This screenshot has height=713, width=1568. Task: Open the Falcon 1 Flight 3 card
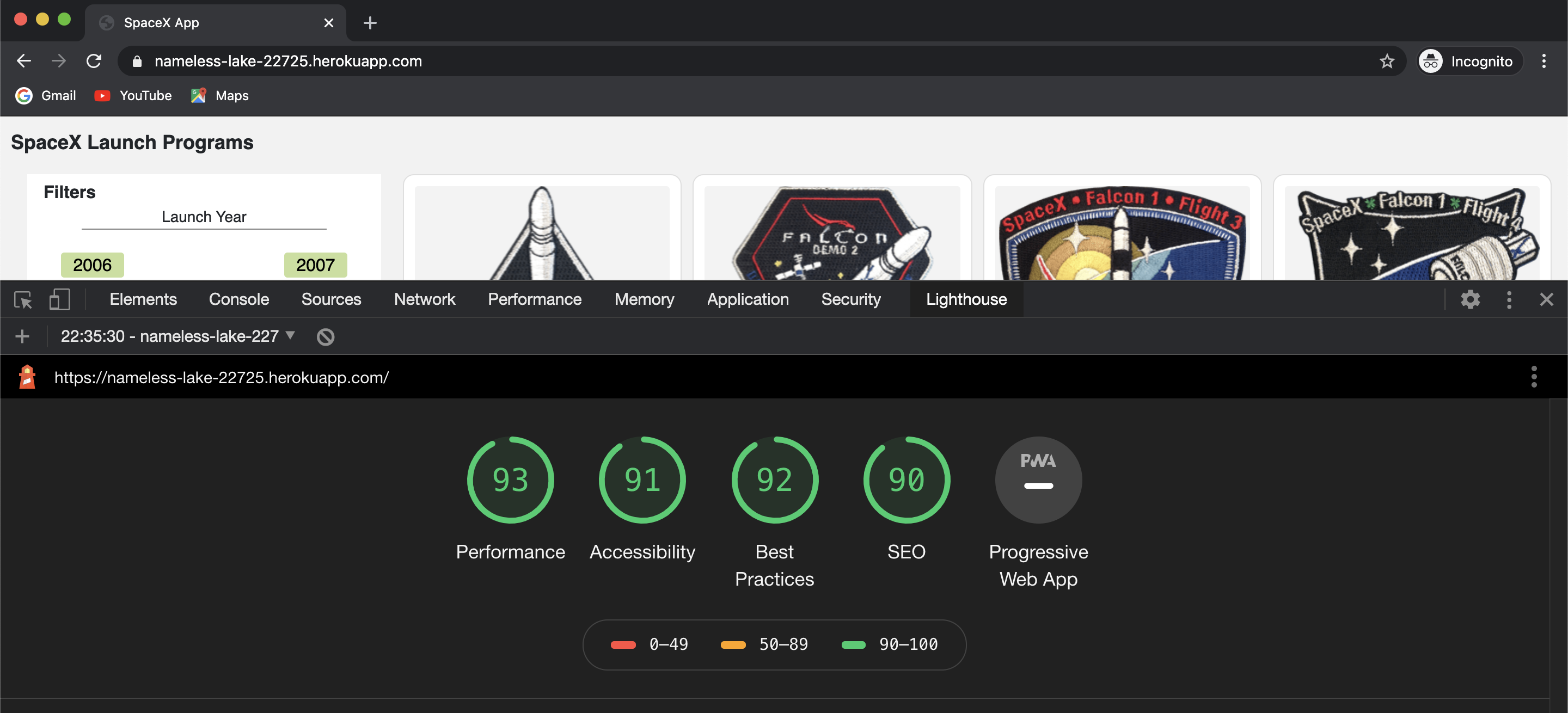[1122, 228]
